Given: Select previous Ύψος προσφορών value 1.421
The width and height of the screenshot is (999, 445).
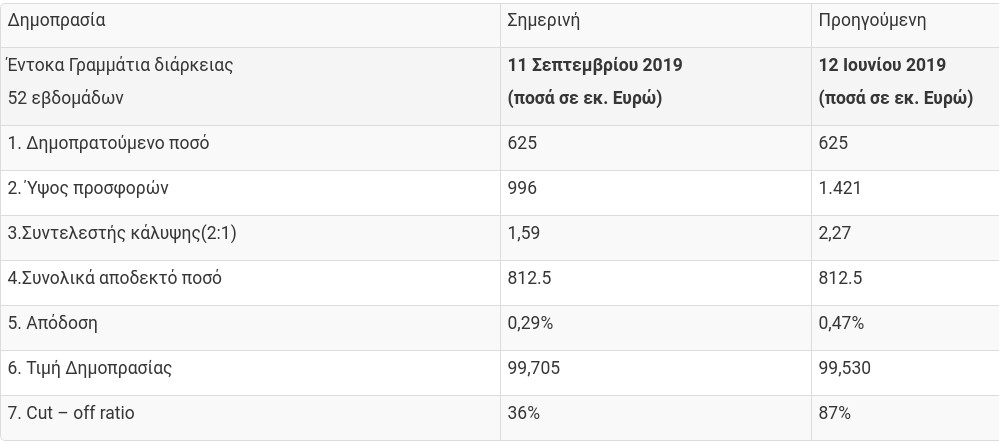Looking at the screenshot, I should tap(840, 188).
